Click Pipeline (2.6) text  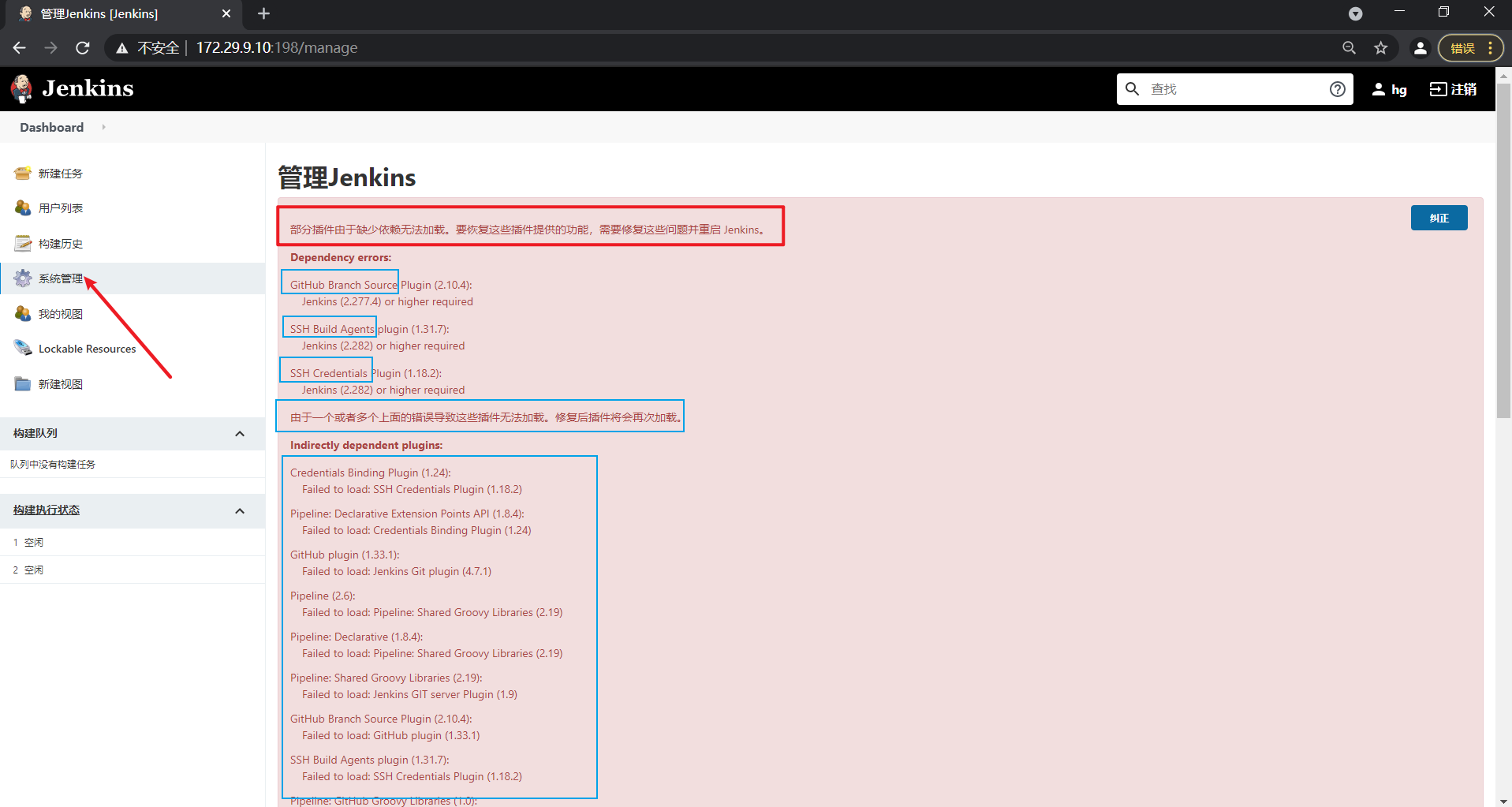tap(323, 596)
